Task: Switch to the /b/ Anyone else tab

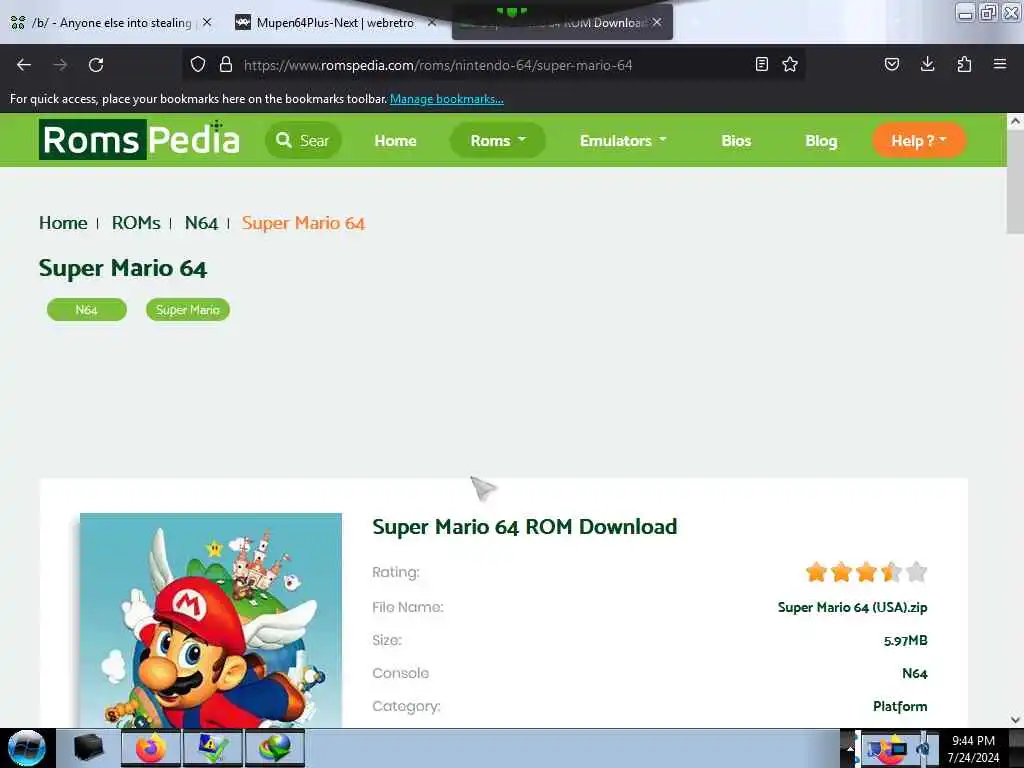Action: pos(111,23)
